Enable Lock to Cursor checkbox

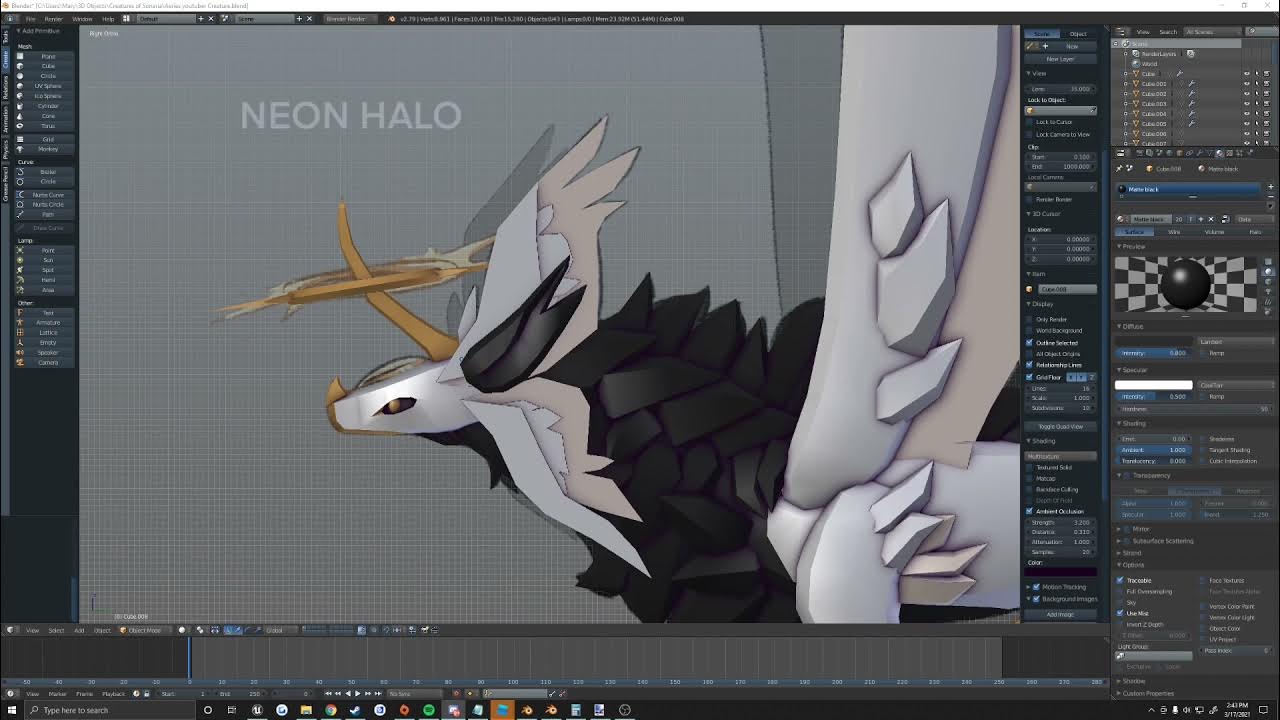(1029, 122)
